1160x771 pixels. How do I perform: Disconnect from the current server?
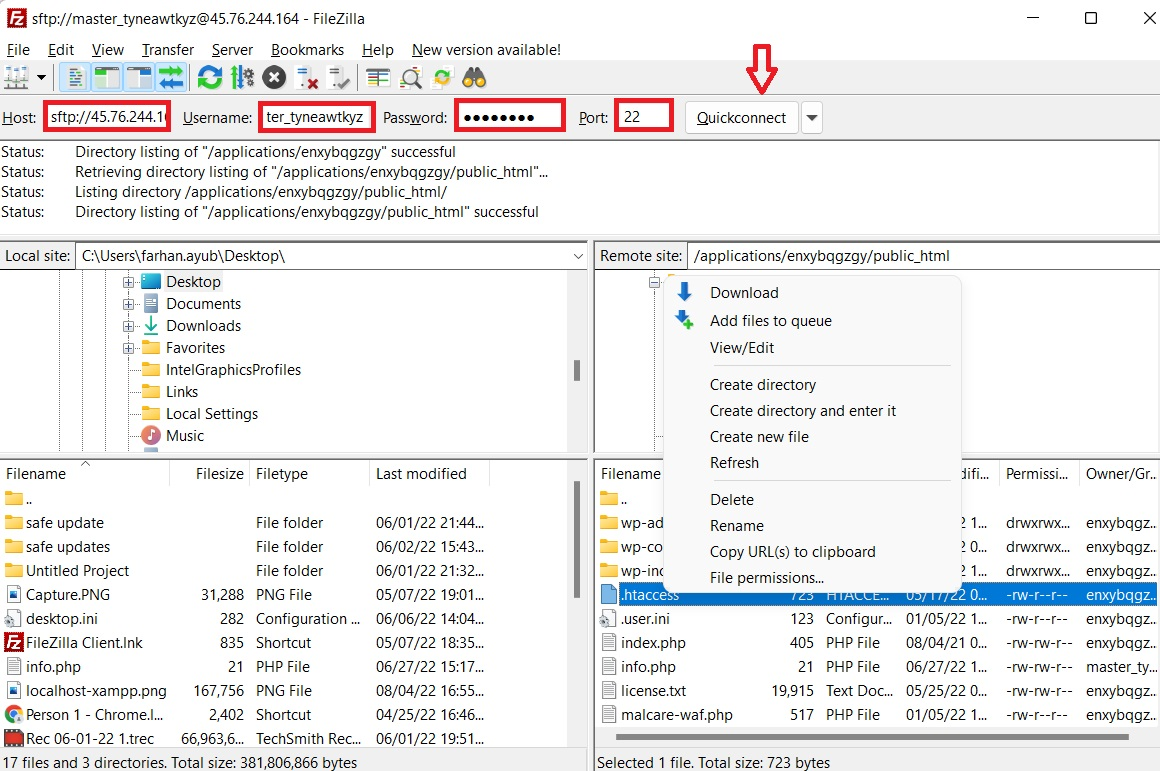[x=306, y=77]
